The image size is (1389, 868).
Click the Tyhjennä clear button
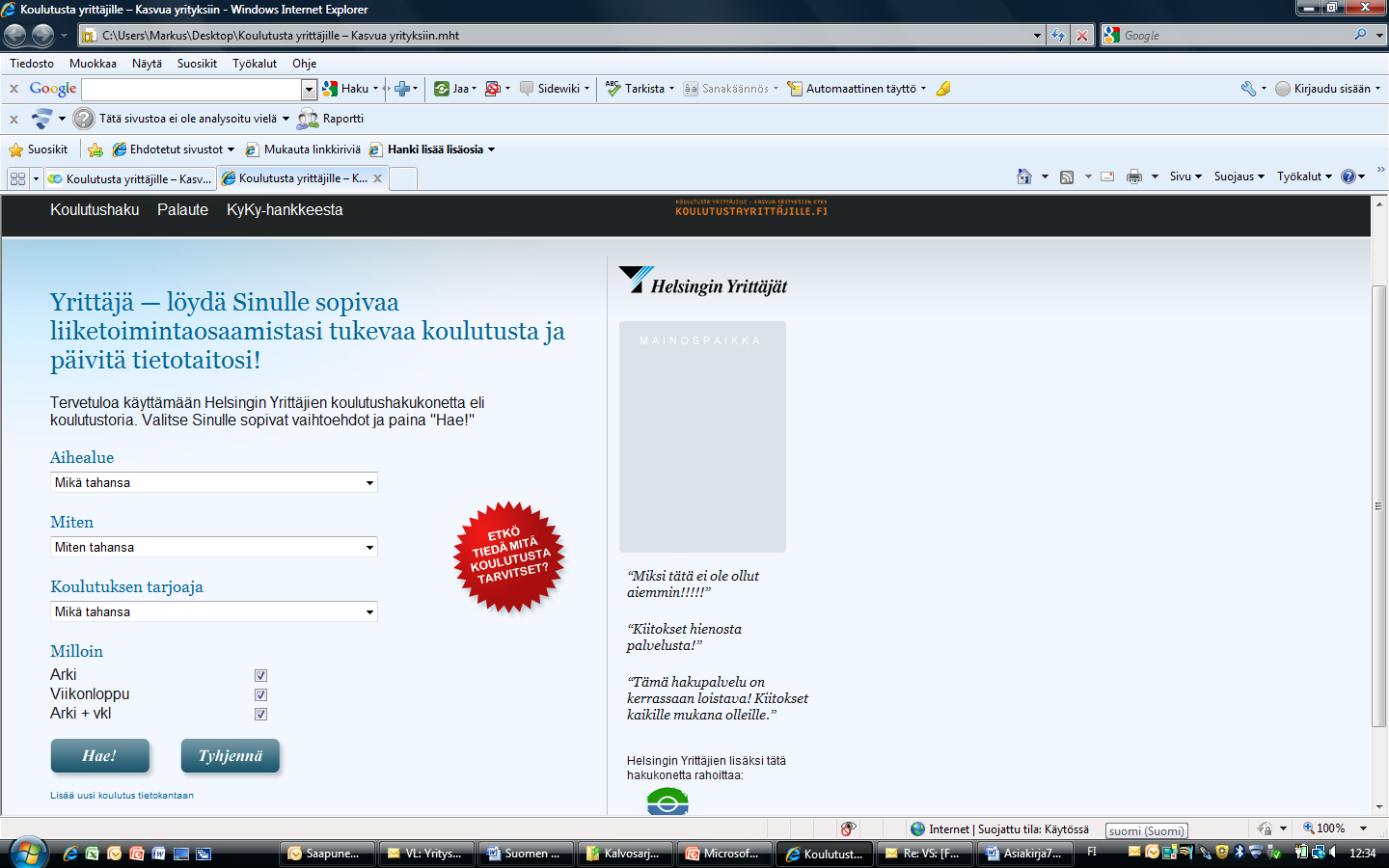(x=231, y=756)
